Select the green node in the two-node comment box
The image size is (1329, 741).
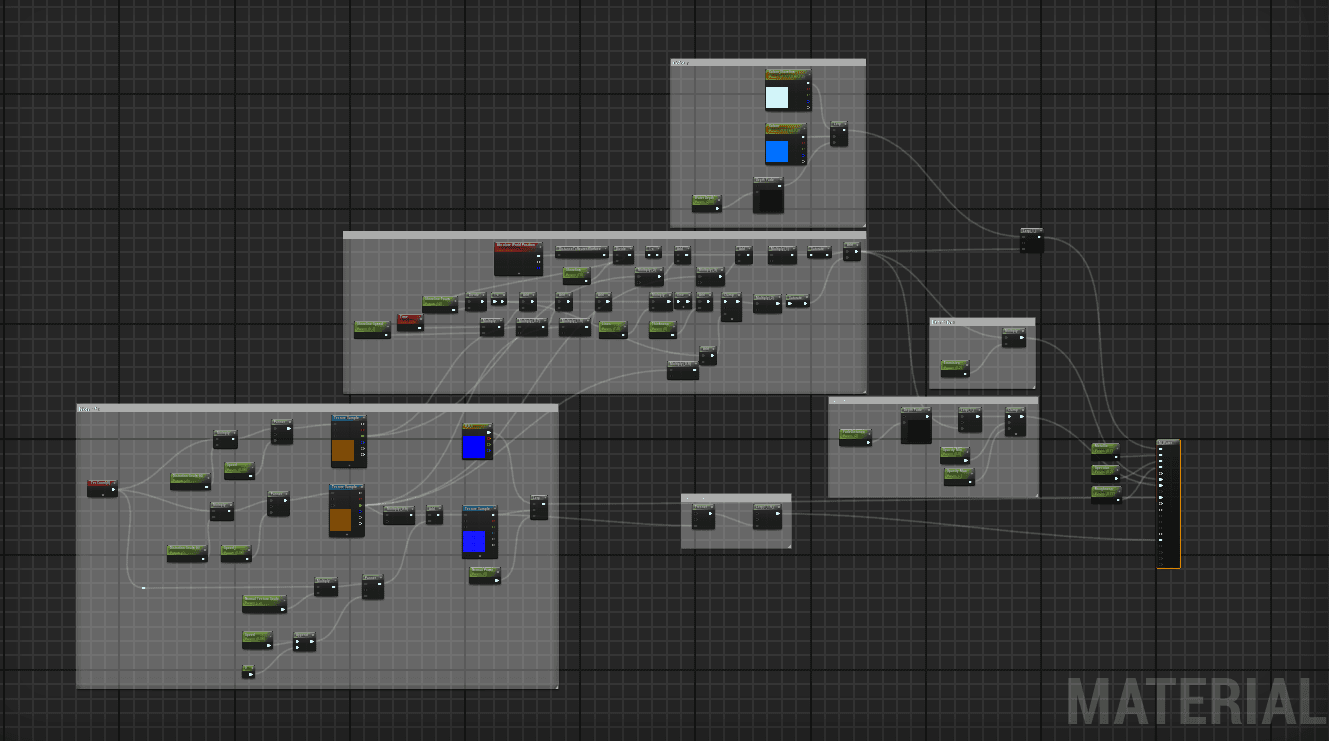coord(955,368)
